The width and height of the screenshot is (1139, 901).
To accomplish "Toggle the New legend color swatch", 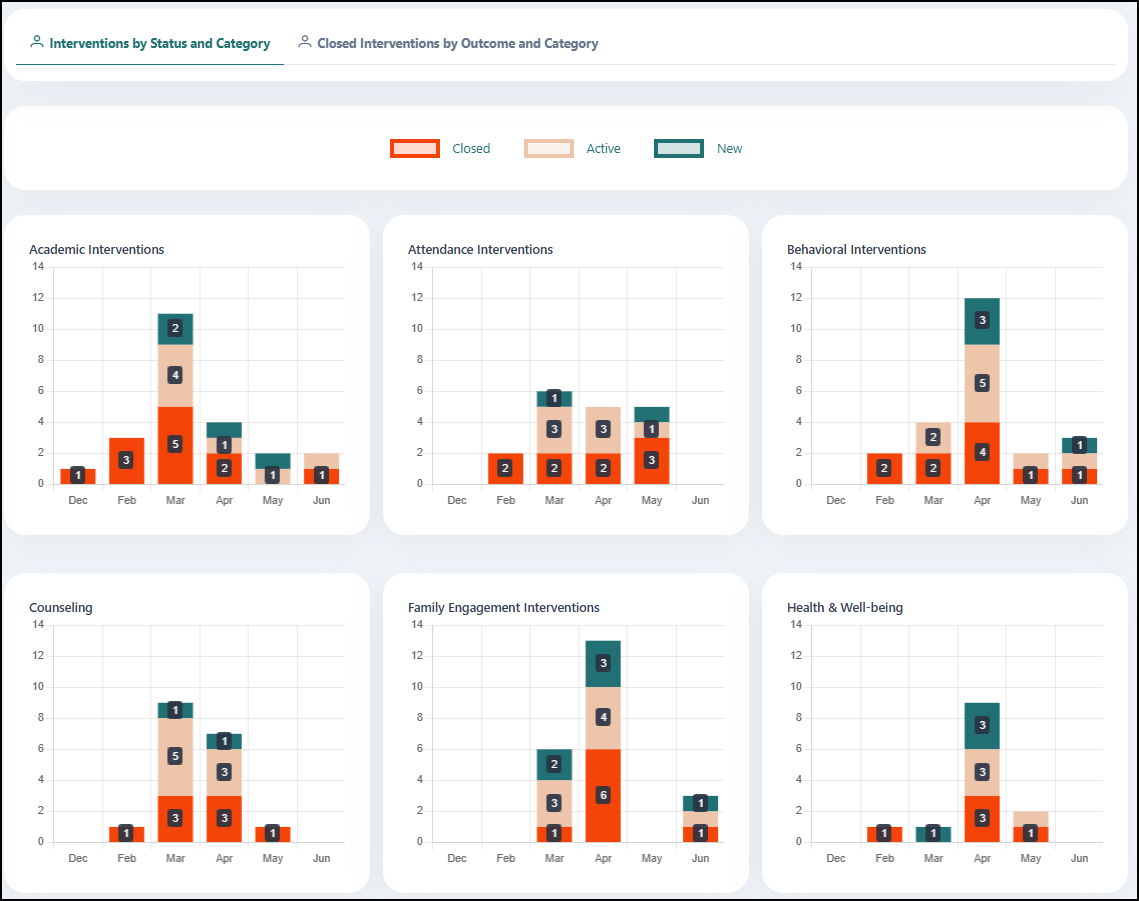I will coord(678,148).
